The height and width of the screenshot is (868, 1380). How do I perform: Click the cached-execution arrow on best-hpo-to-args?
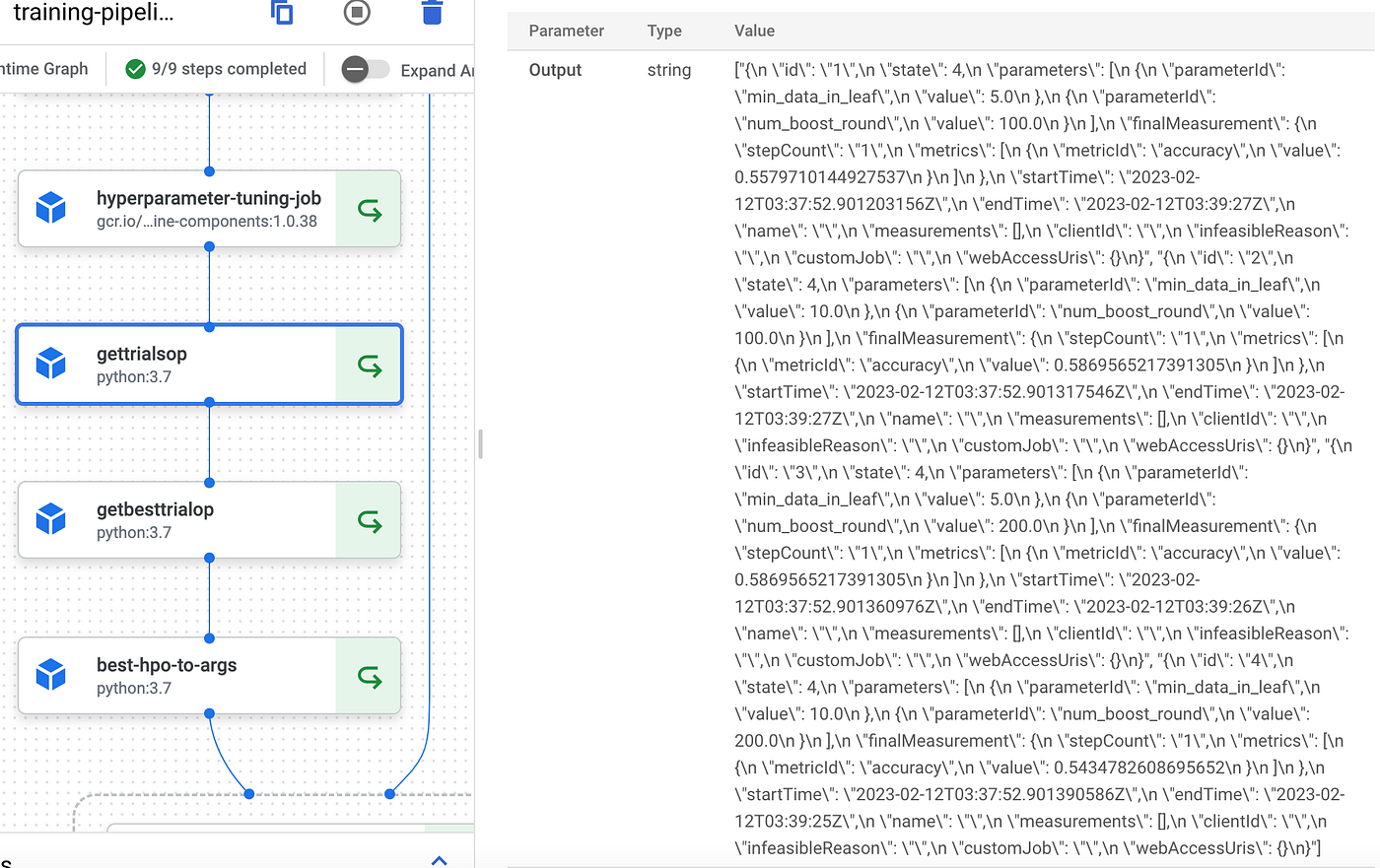tap(369, 675)
